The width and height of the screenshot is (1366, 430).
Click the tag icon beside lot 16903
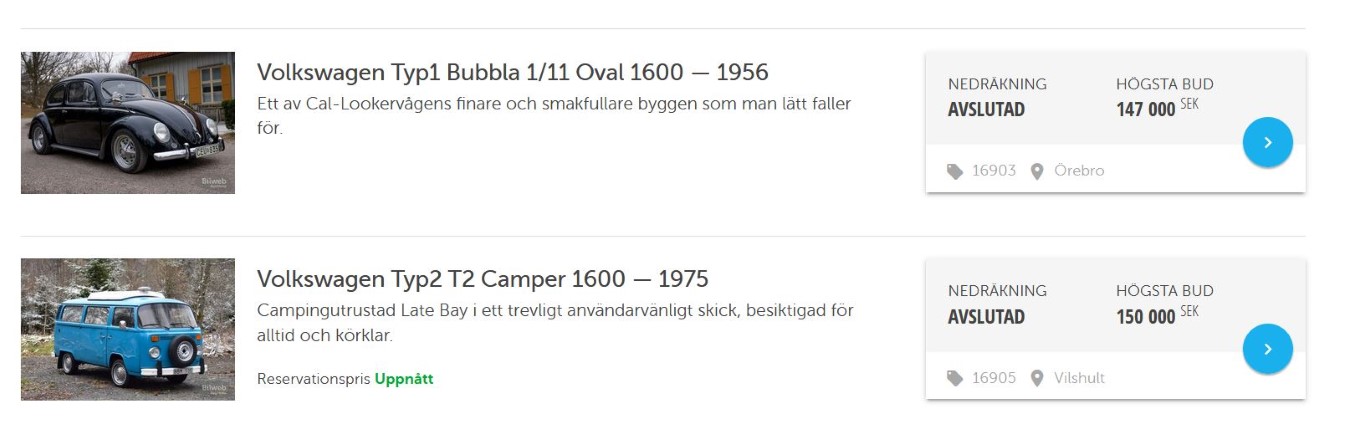tap(955, 171)
